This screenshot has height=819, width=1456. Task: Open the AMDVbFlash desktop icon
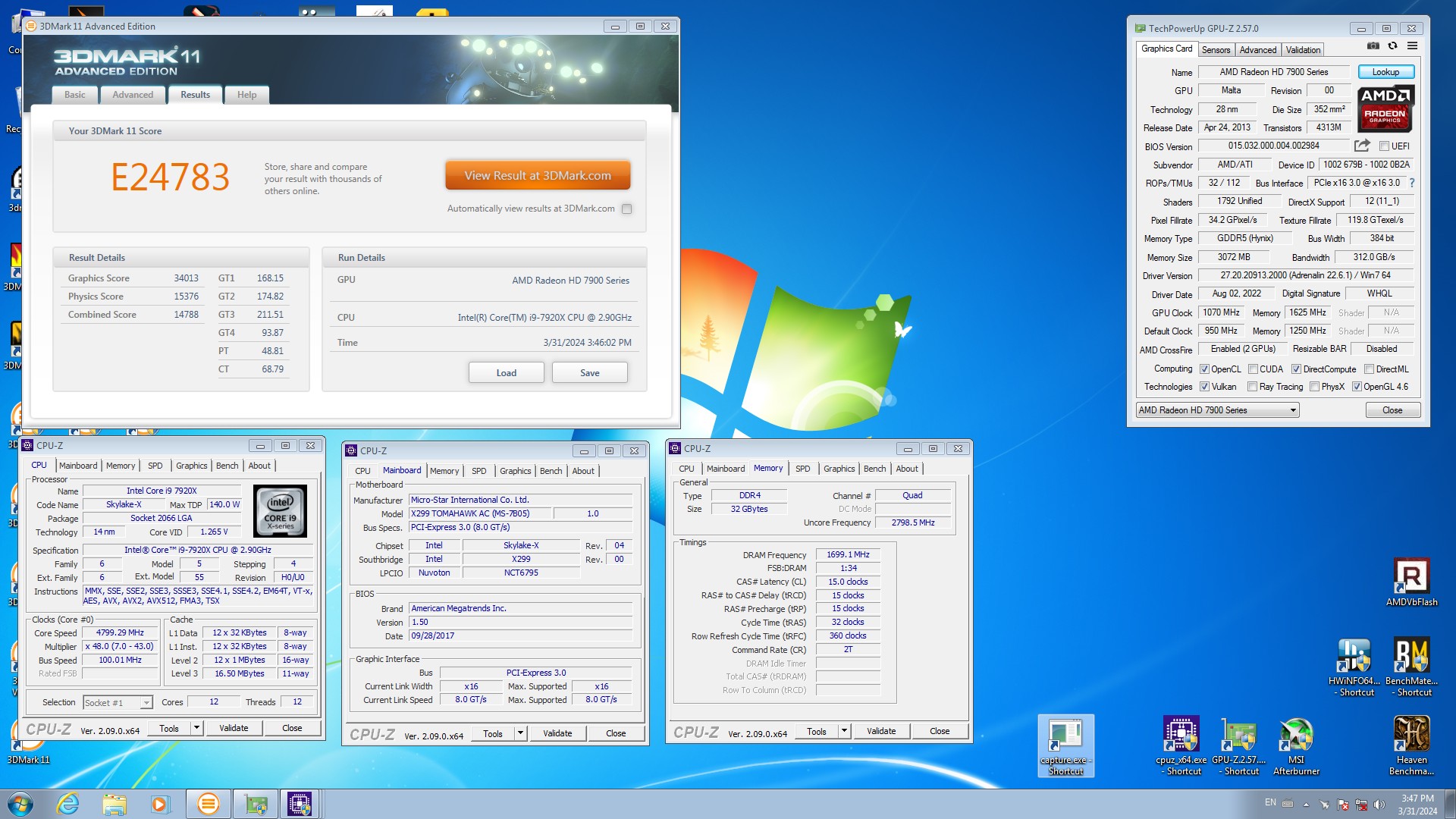[1411, 582]
